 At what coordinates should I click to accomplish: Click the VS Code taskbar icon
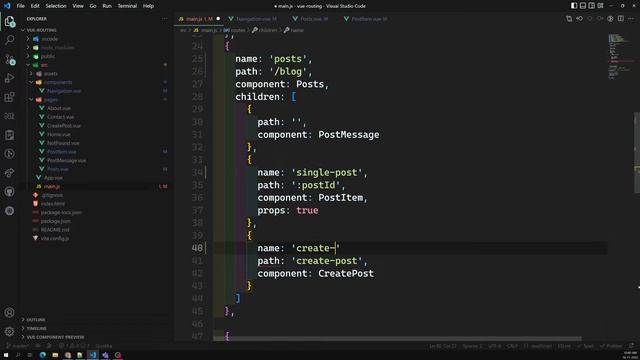(93, 355)
